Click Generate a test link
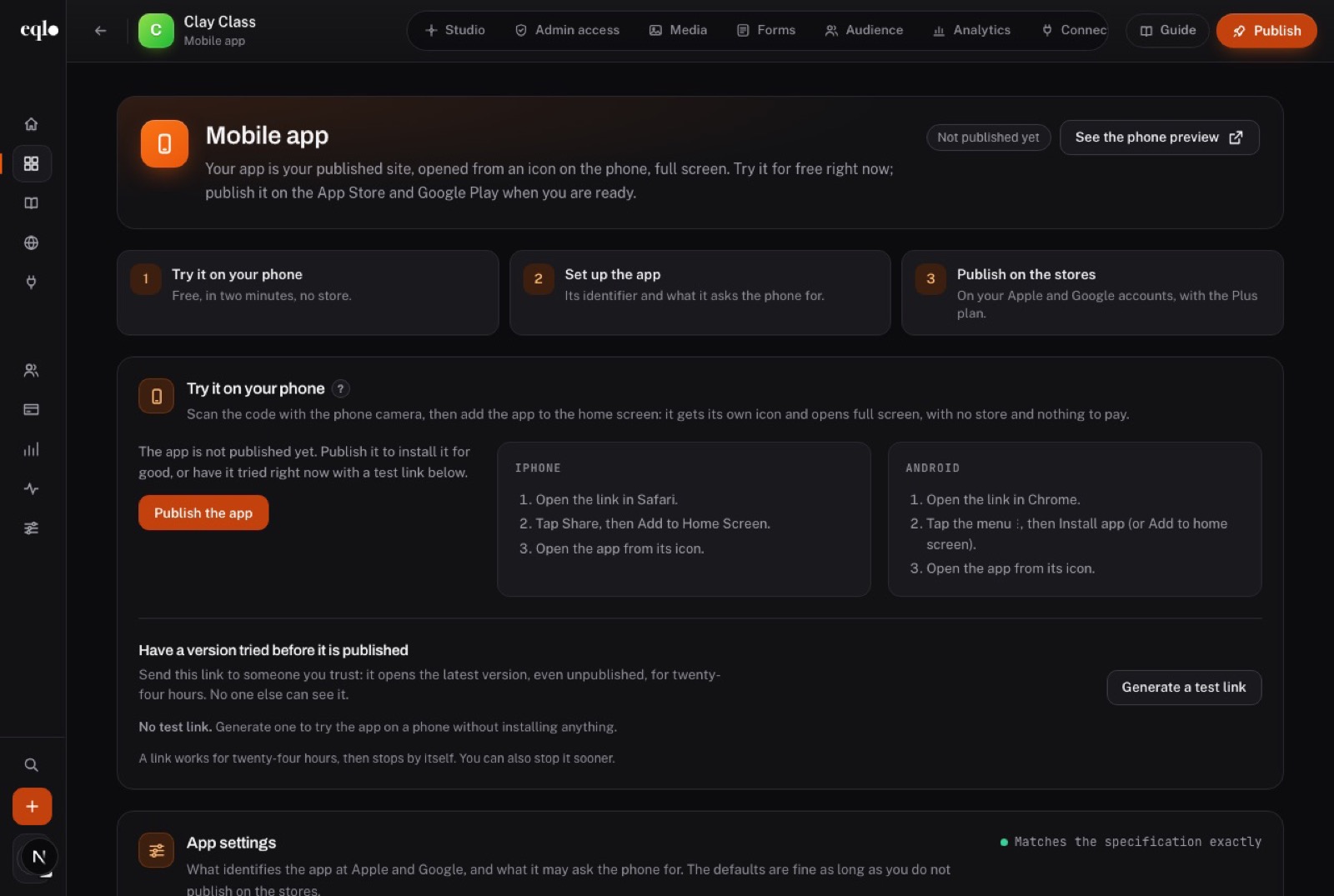 (x=1184, y=688)
